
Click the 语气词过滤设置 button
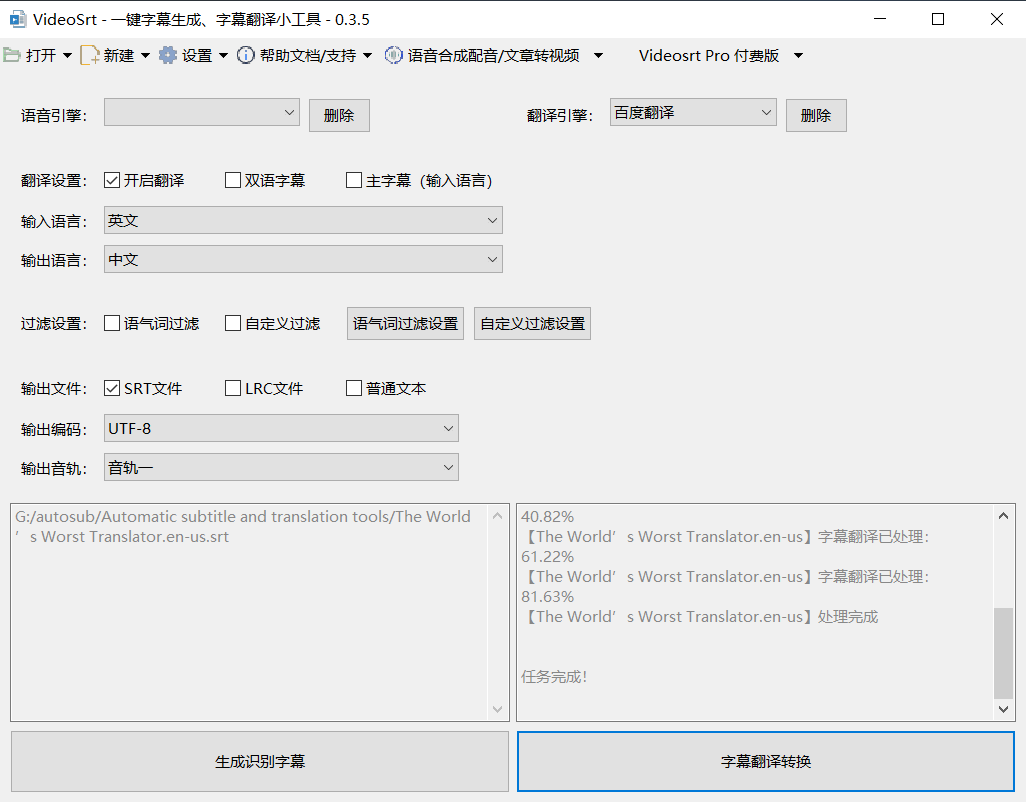(x=405, y=324)
